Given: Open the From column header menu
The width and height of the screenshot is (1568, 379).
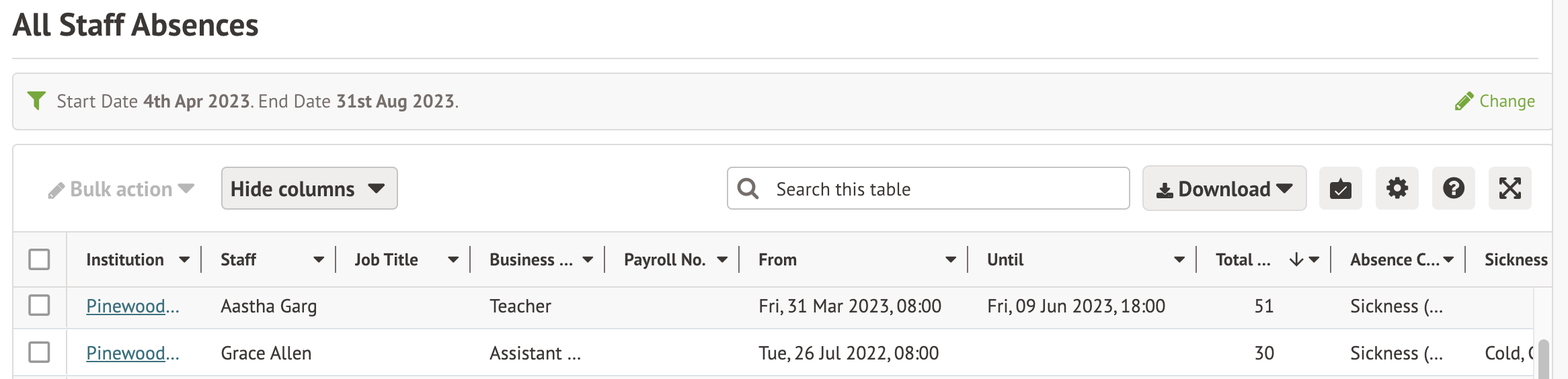Looking at the screenshot, I should coord(951,260).
